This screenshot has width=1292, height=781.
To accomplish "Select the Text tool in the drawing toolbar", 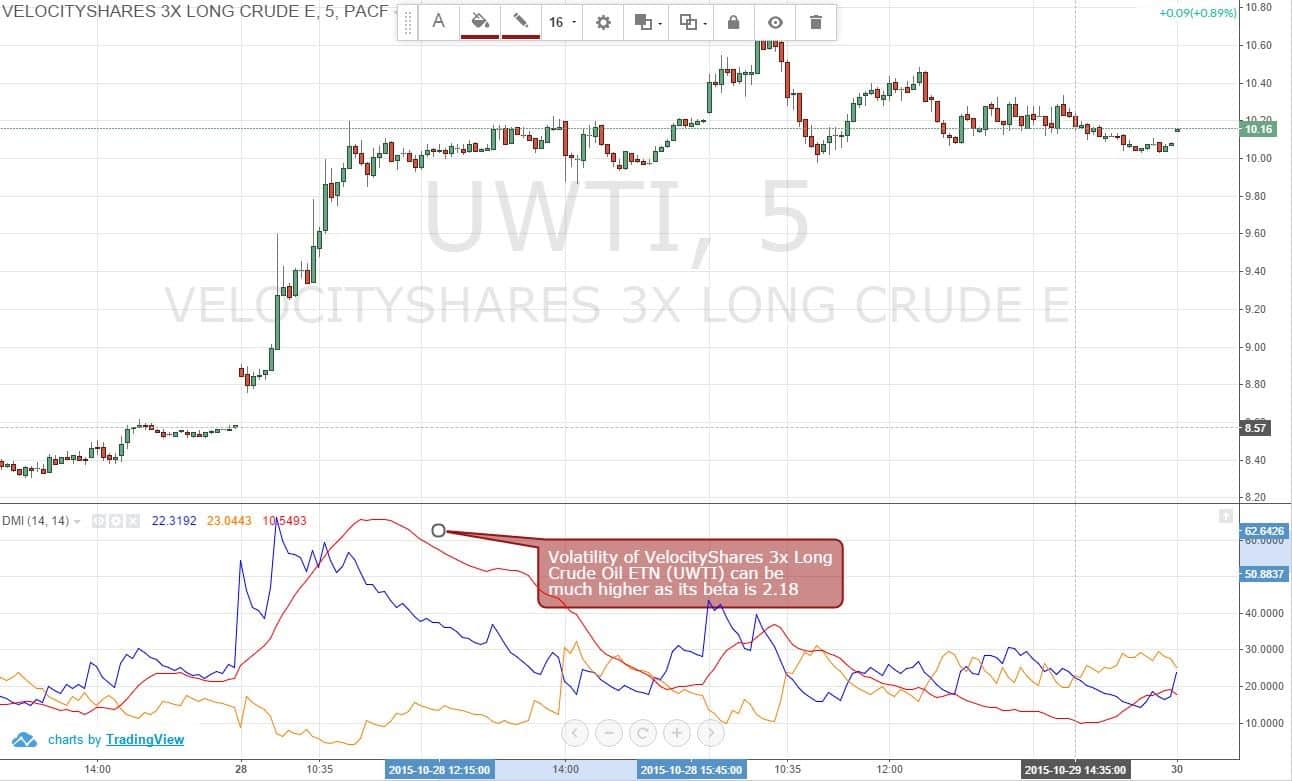I will click(440, 22).
